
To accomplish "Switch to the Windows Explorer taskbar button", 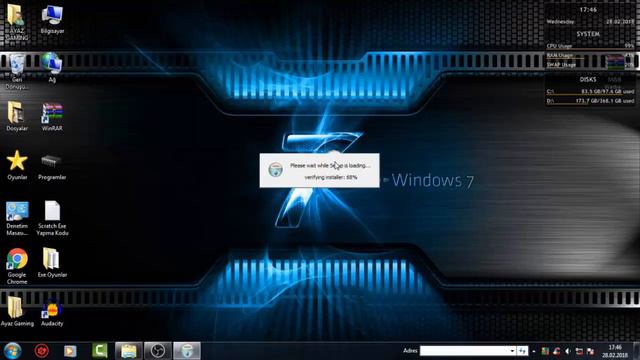I will (x=129, y=351).
